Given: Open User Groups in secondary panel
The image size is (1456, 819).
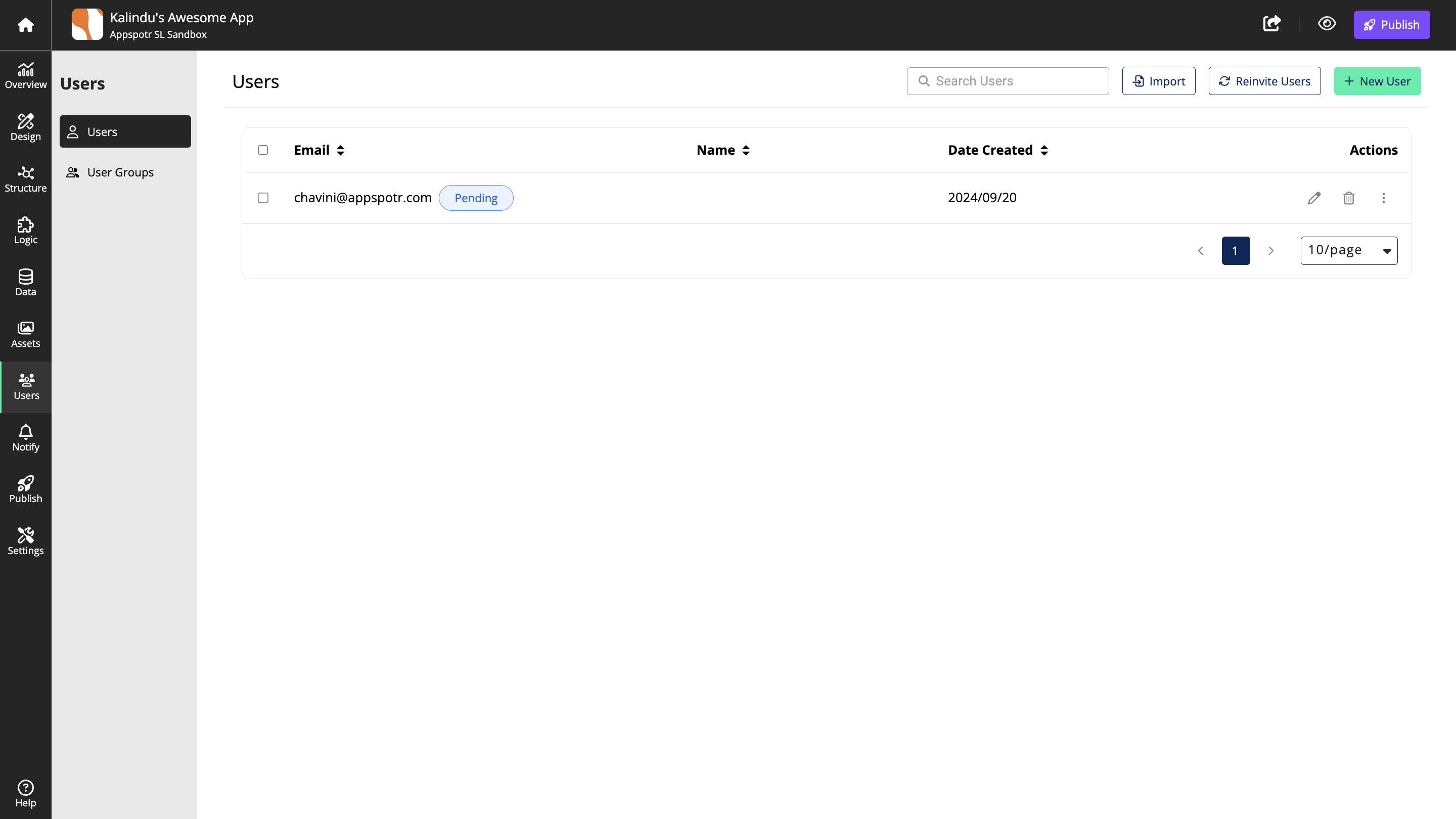Looking at the screenshot, I should click(x=125, y=172).
